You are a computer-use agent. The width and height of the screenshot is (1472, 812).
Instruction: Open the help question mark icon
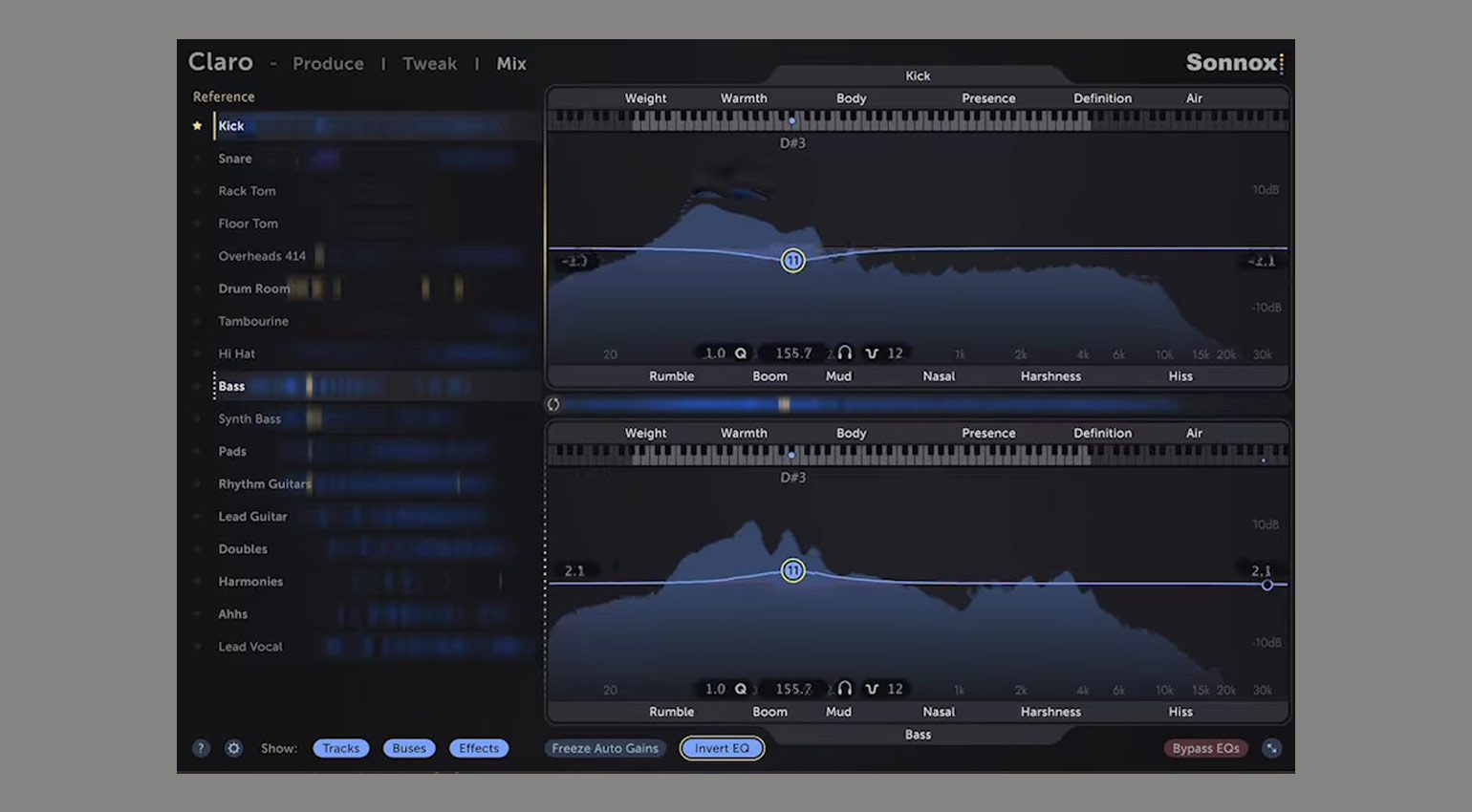(201, 748)
